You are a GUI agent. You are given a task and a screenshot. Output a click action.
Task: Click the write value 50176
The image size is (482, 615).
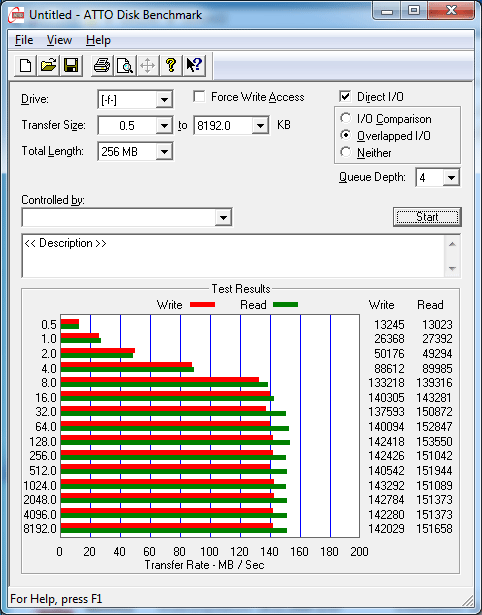[x=389, y=353]
